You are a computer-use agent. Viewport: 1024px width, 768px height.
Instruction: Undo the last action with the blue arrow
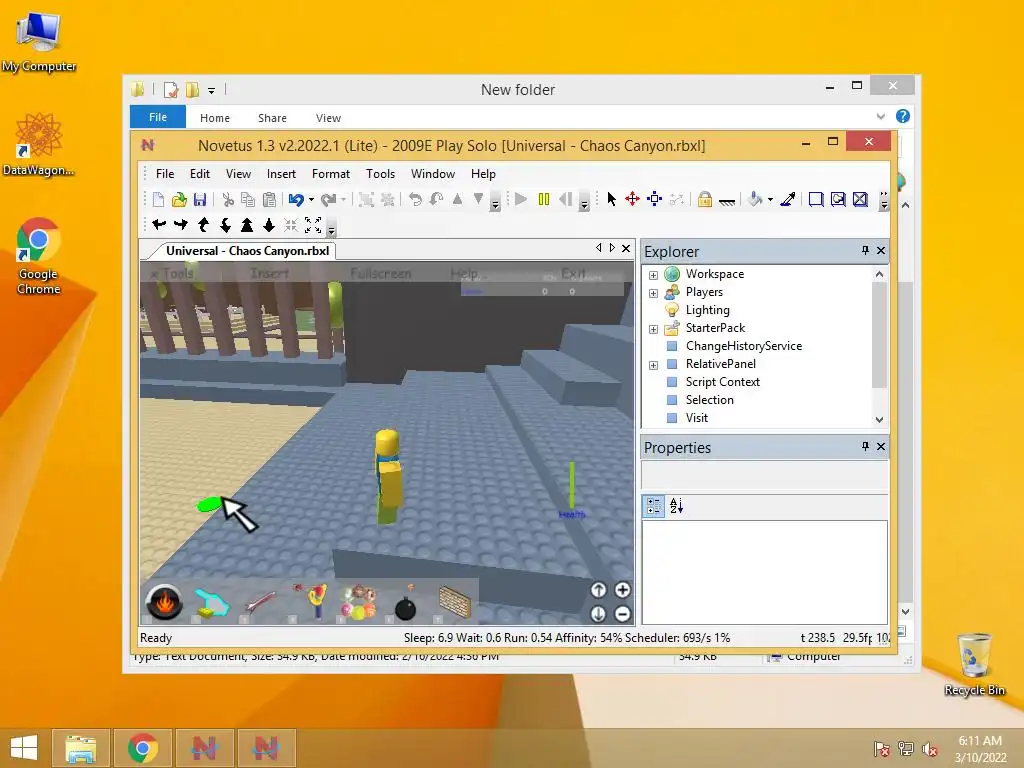pos(296,200)
